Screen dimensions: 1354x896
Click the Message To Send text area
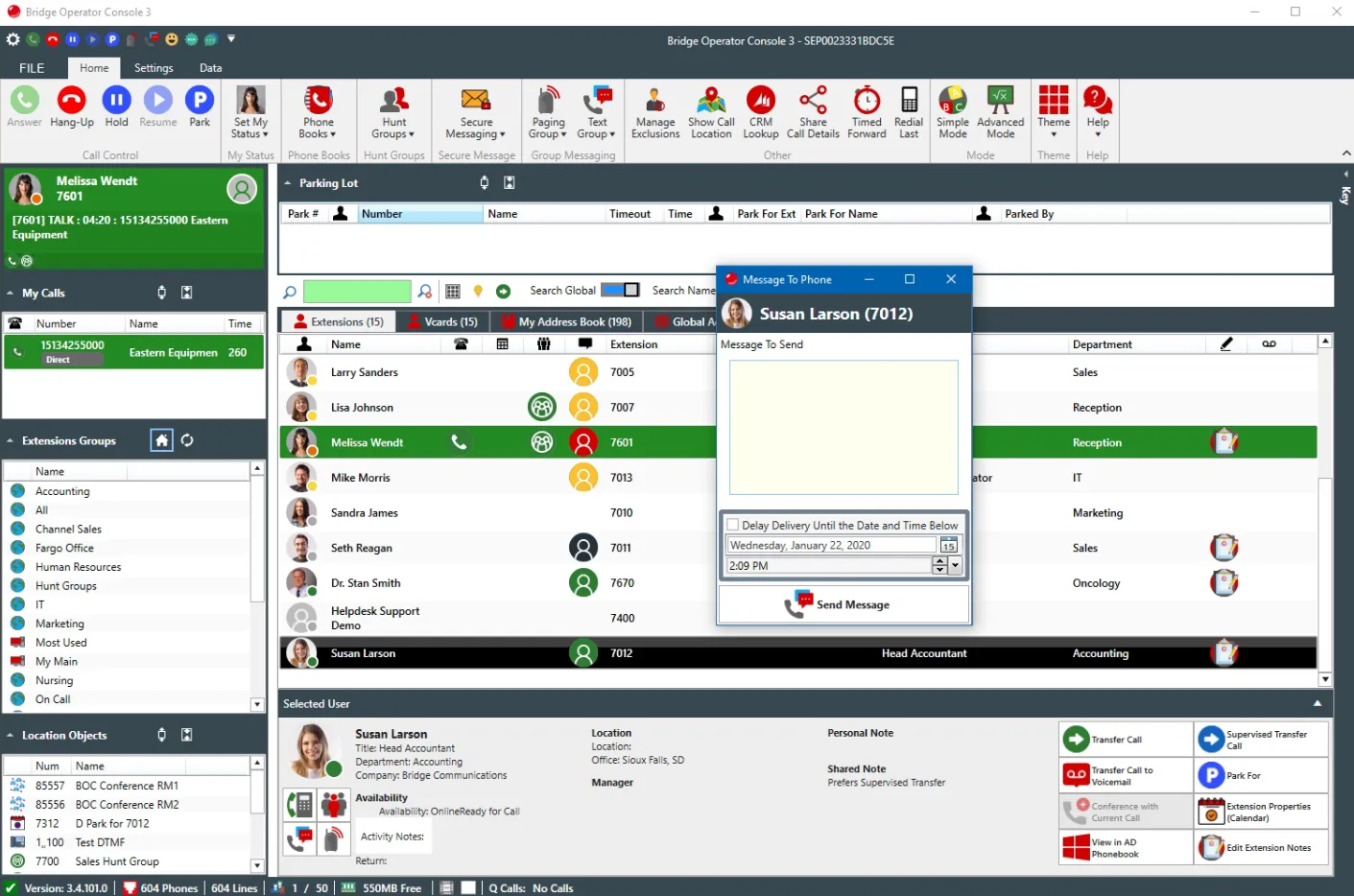pyautogui.click(x=843, y=428)
